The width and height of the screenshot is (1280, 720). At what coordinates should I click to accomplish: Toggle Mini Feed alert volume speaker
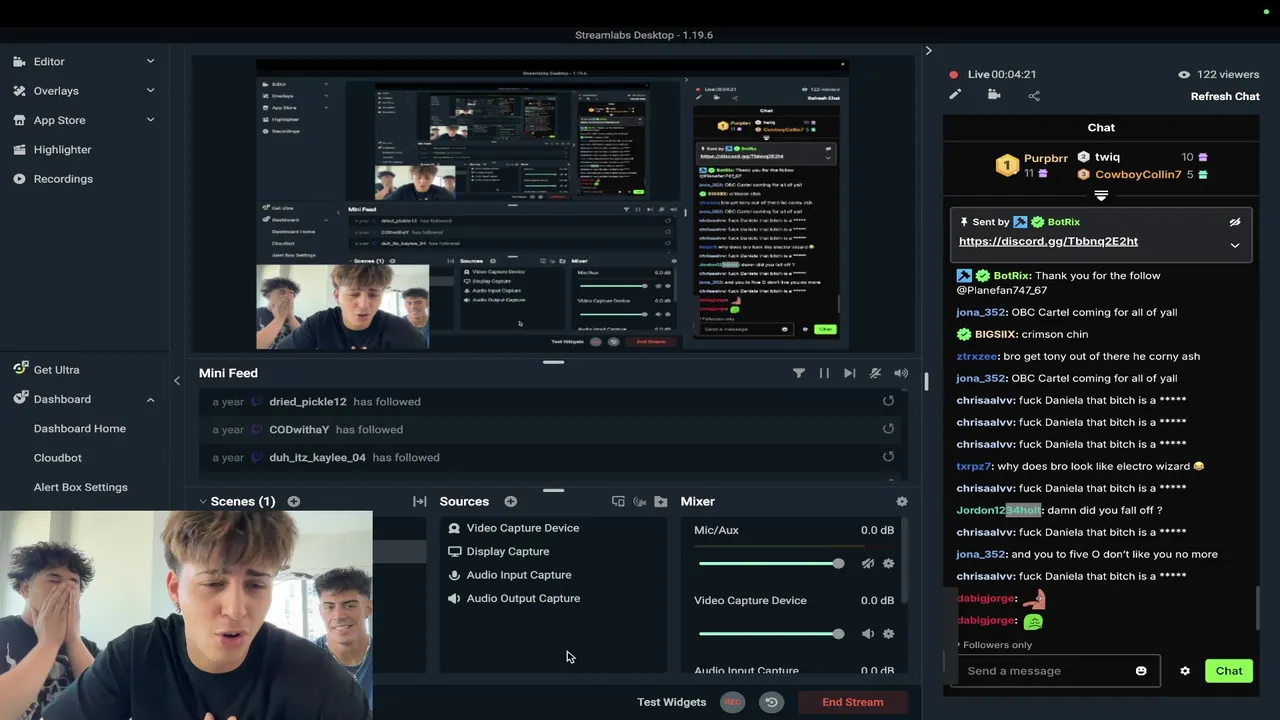click(901, 373)
